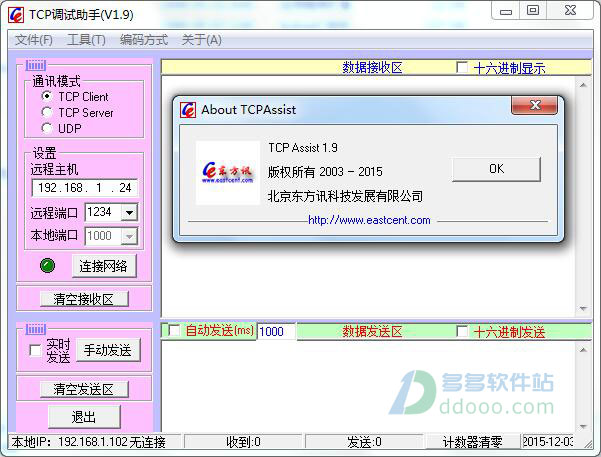The image size is (601, 457).
Task: Click the 远程端口 field showing 1234
Action: [x=103, y=212]
